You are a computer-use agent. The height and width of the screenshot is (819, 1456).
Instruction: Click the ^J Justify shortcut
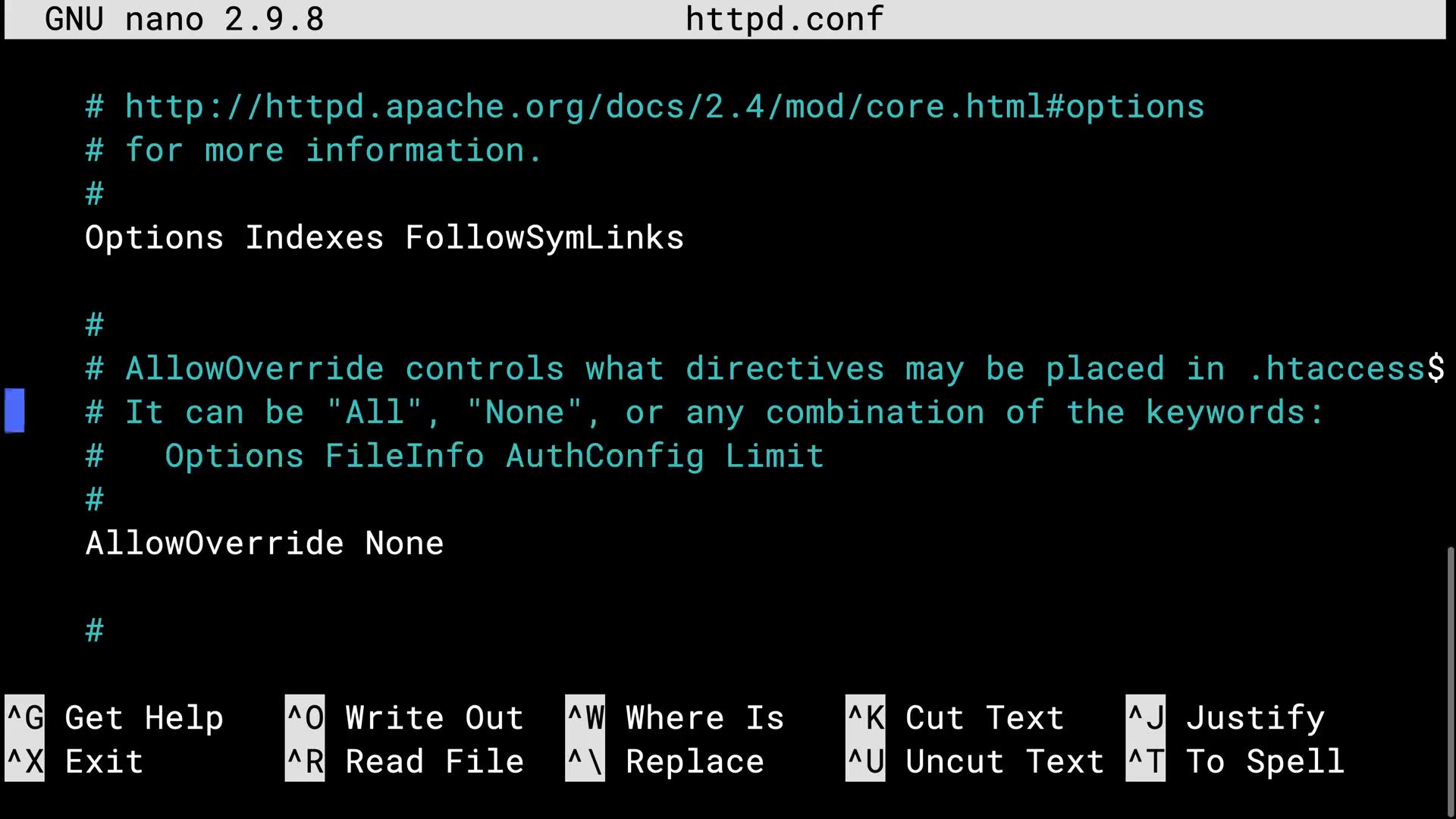tap(1225, 717)
